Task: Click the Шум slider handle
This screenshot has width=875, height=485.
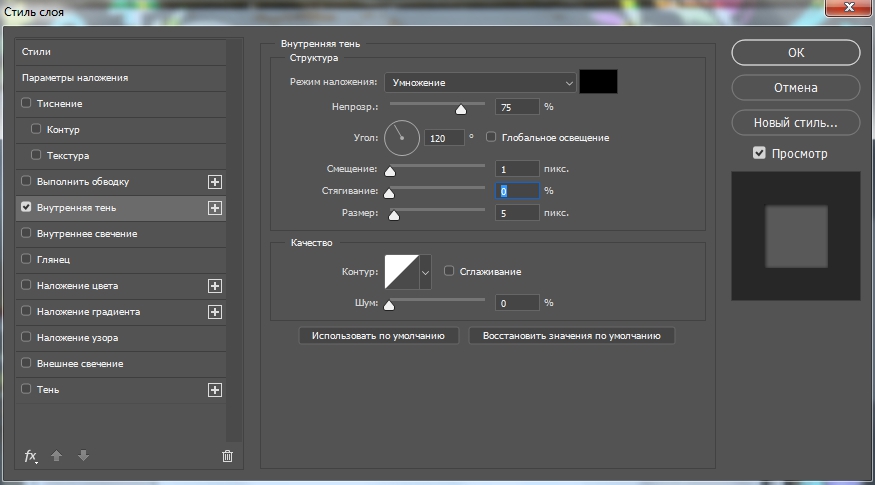Action: [389, 305]
